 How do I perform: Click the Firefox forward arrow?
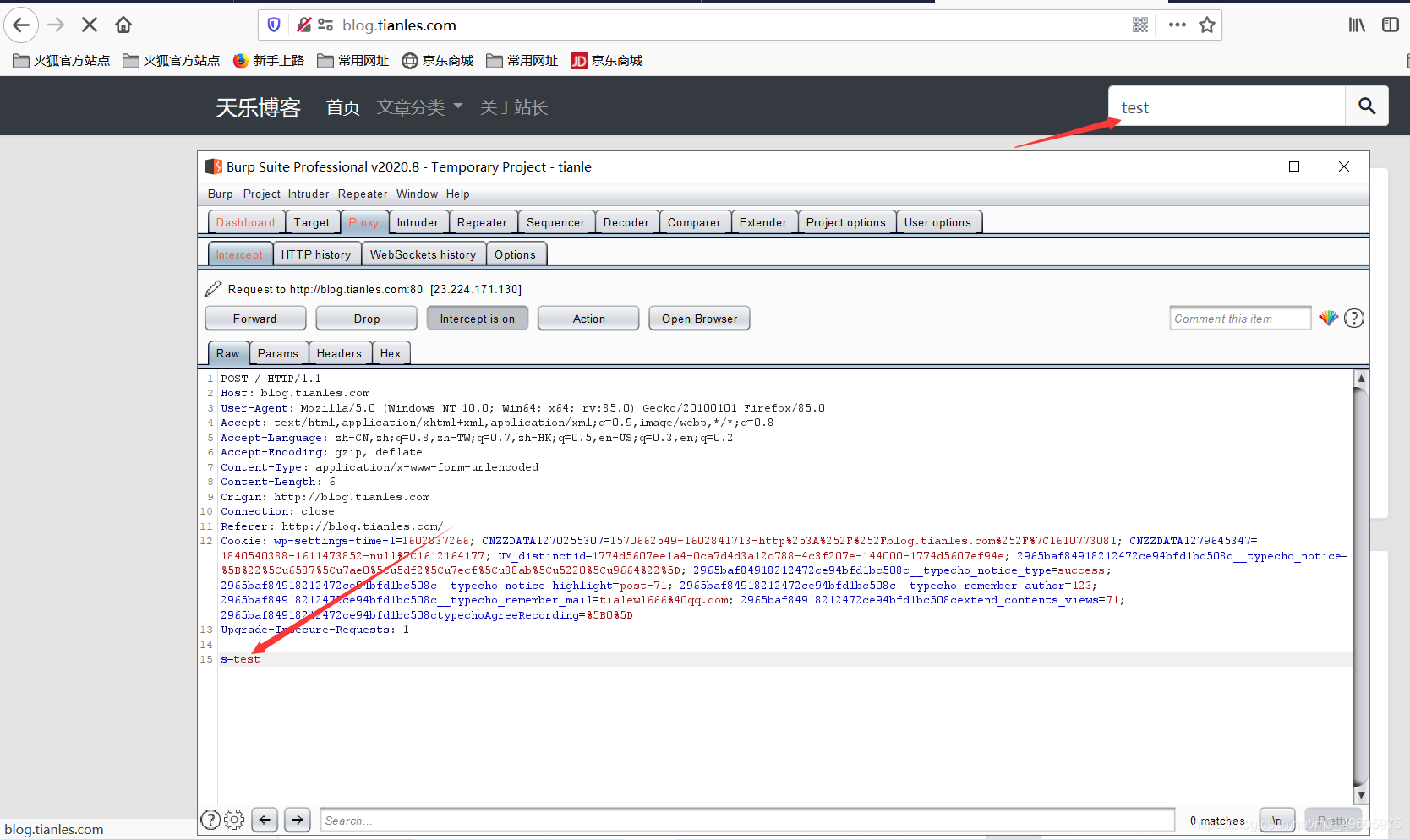tap(56, 25)
